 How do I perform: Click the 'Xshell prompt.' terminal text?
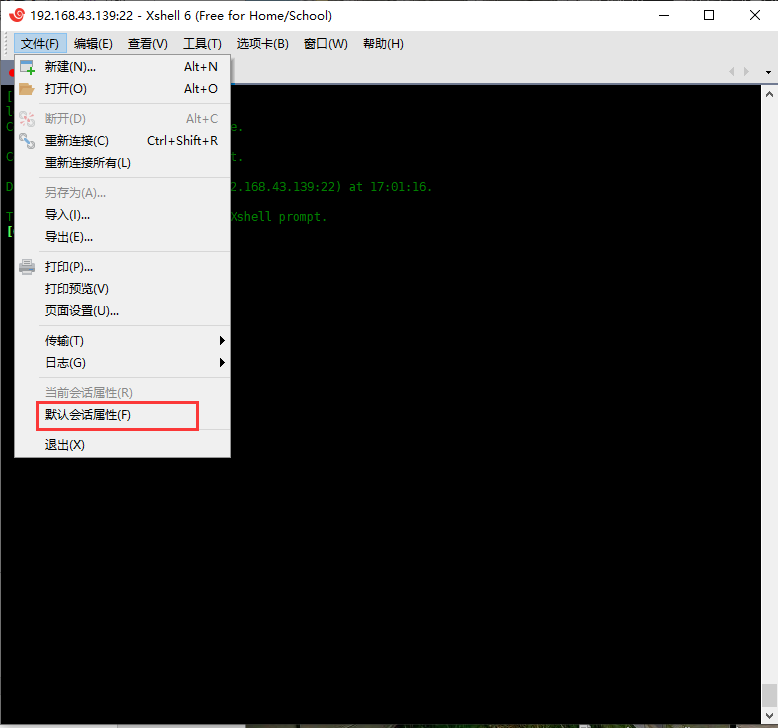pos(278,217)
